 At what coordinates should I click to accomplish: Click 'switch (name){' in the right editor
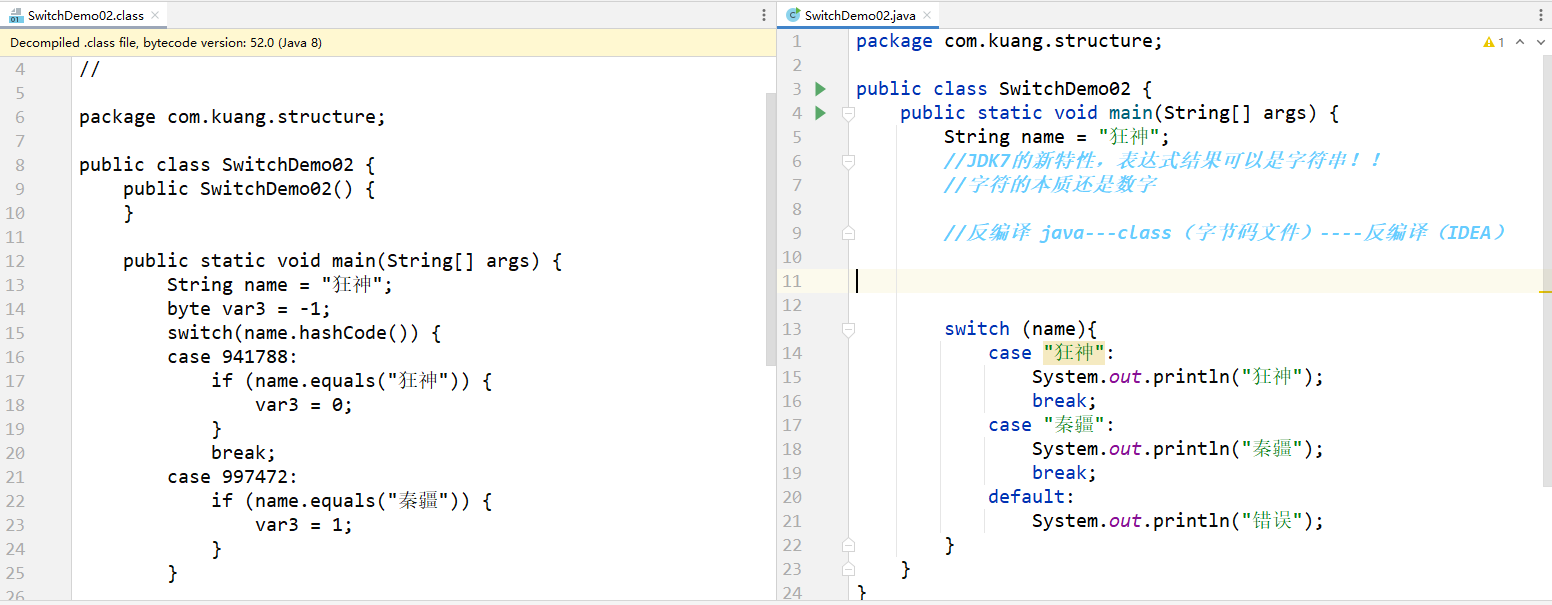1021,329
